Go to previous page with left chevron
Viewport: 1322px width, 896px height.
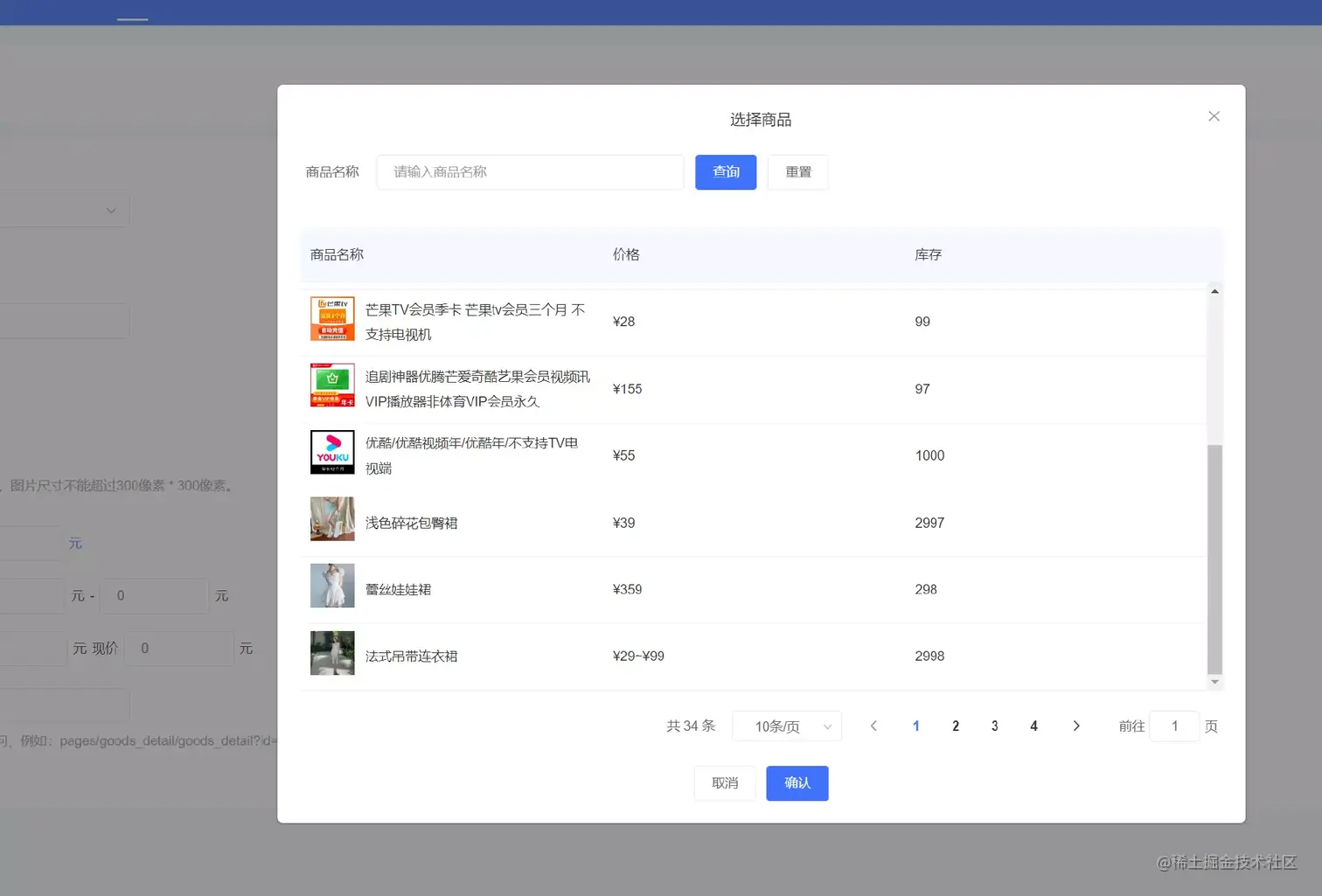pos(873,726)
